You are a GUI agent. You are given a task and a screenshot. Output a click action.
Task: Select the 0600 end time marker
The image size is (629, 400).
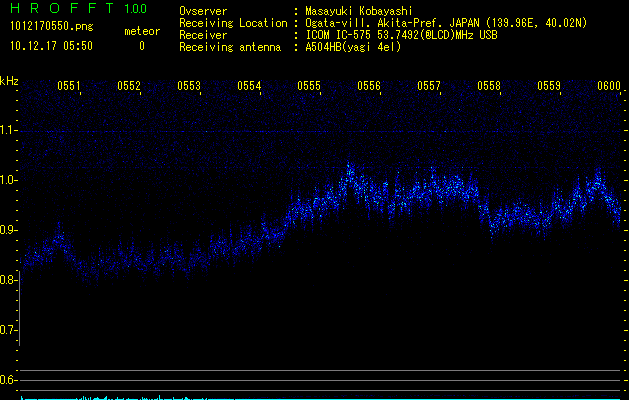pyautogui.click(x=609, y=87)
